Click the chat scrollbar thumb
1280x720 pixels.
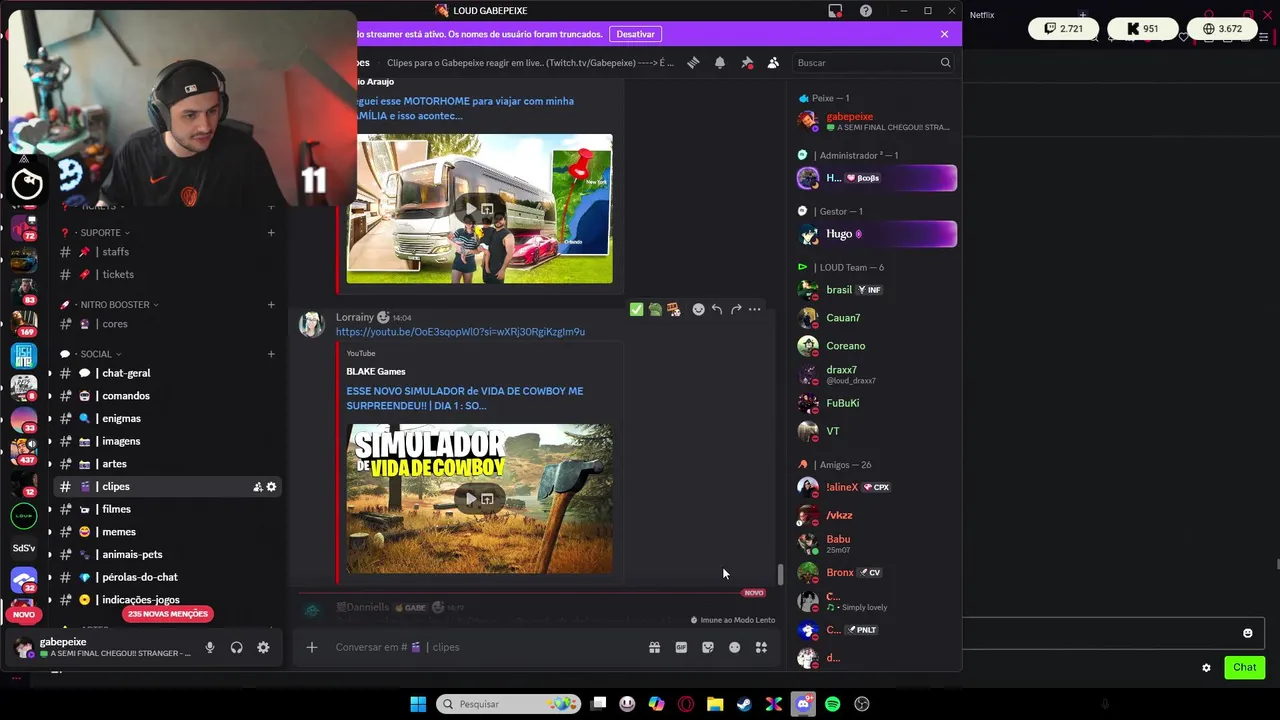click(x=780, y=575)
